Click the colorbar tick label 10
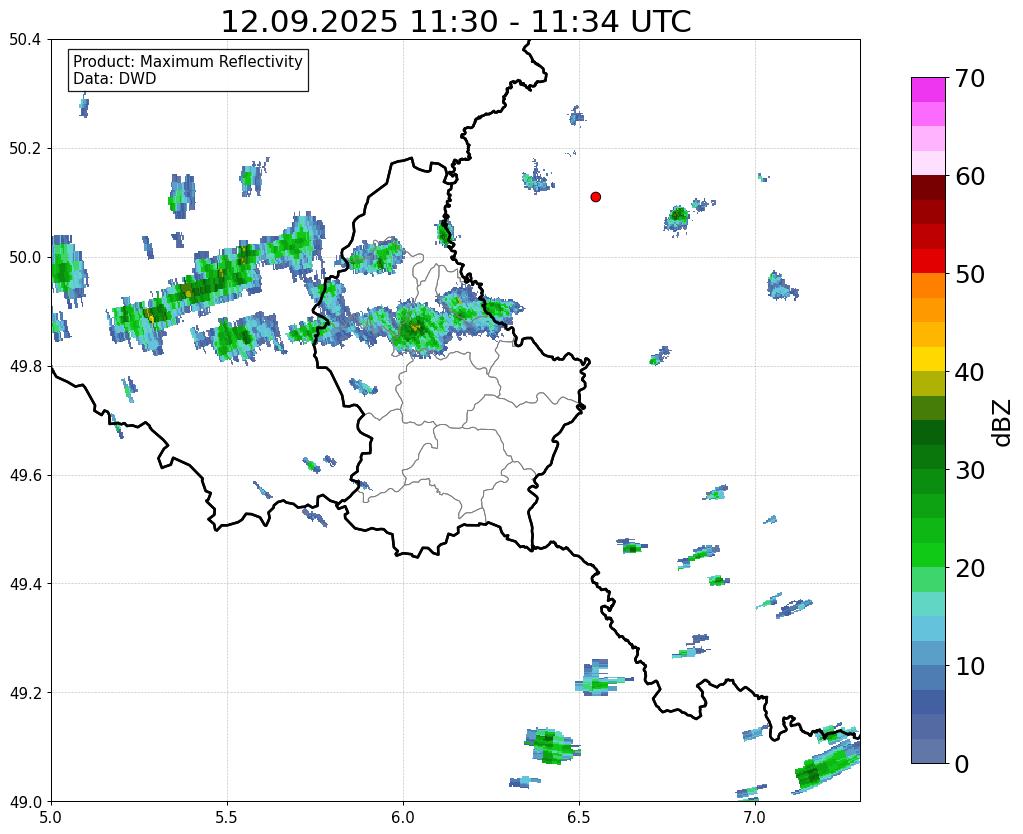Viewport: 1023px width, 834px height. coord(970,666)
